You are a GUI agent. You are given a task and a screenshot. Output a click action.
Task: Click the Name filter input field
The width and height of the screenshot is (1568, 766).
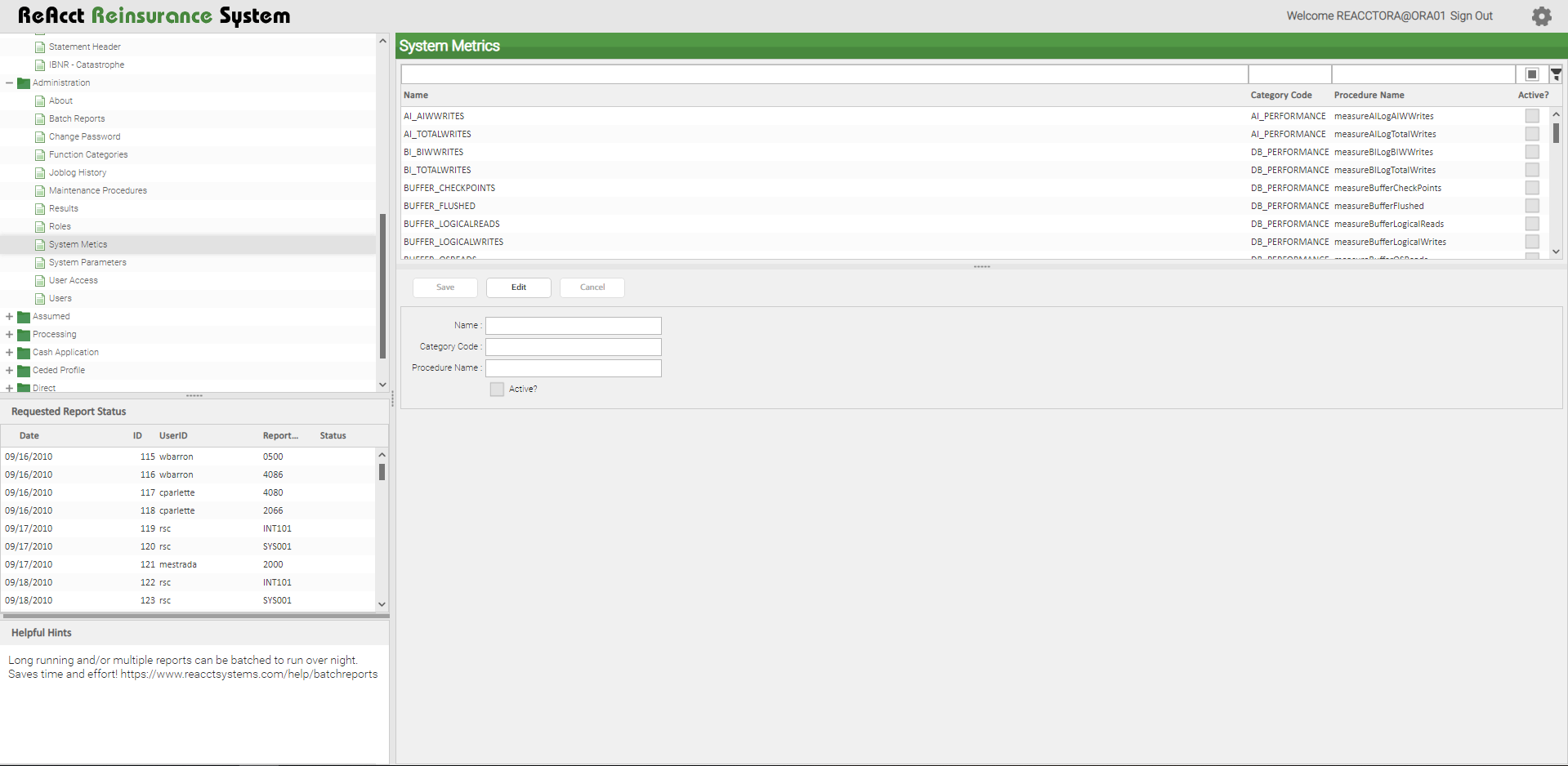(x=824, y=74)
